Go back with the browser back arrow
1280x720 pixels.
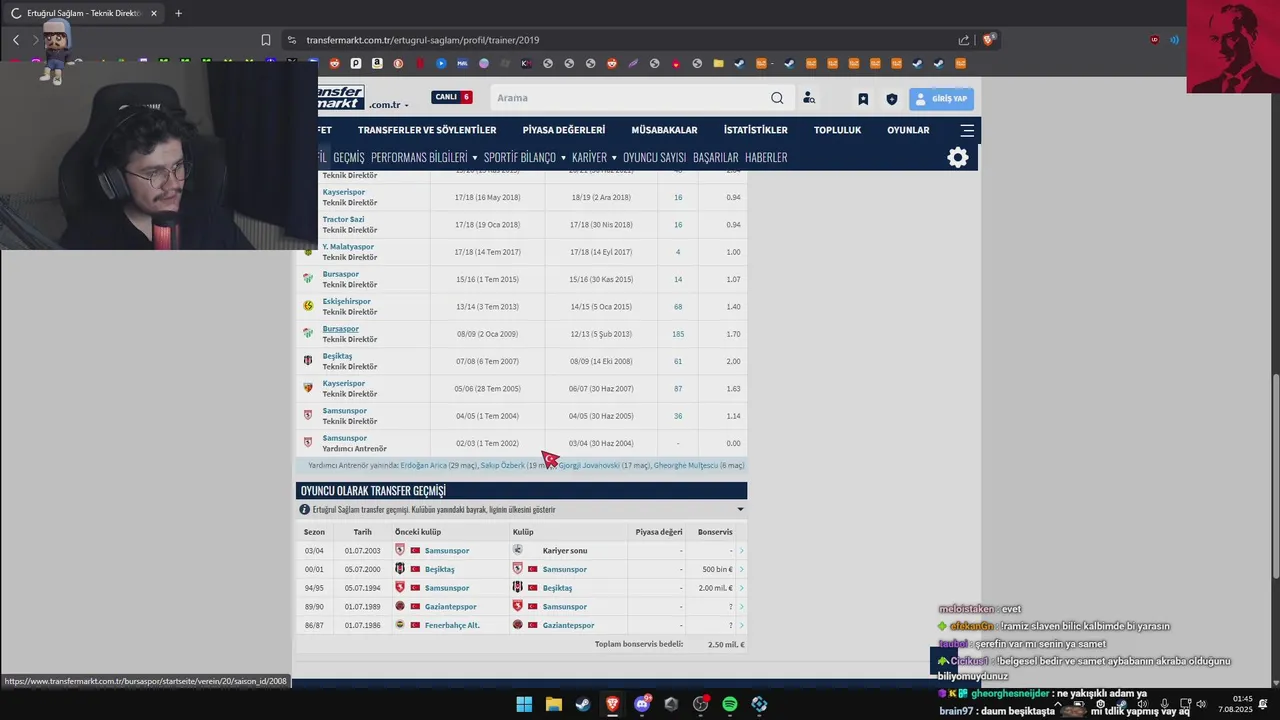point(16,40)
